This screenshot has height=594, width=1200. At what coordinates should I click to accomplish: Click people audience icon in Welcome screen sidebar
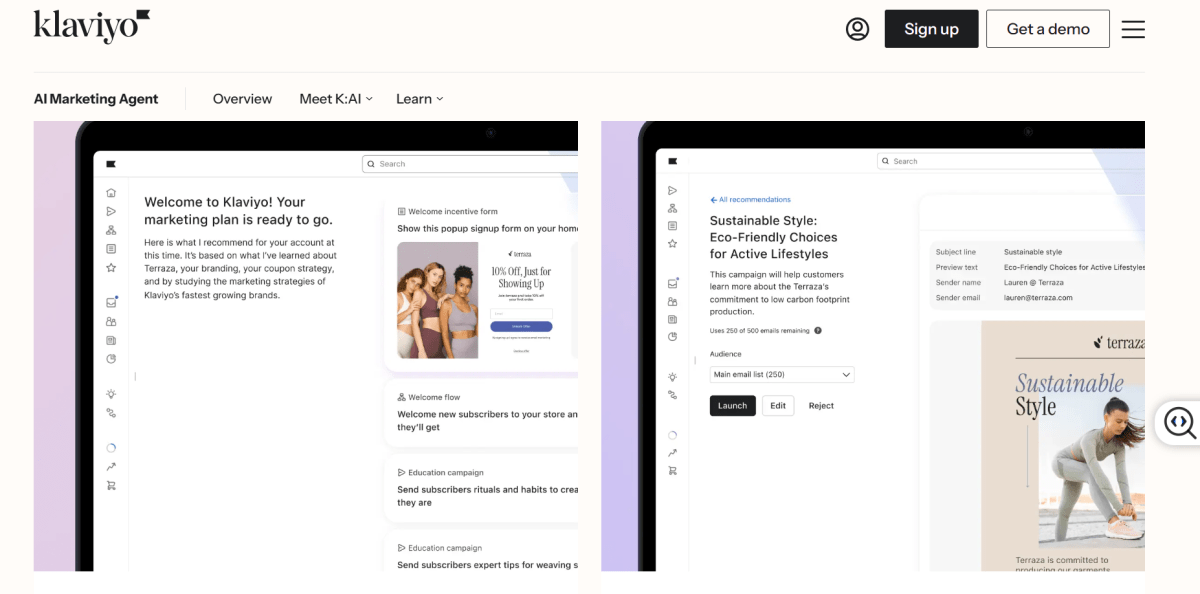click(x=111, y=322)
